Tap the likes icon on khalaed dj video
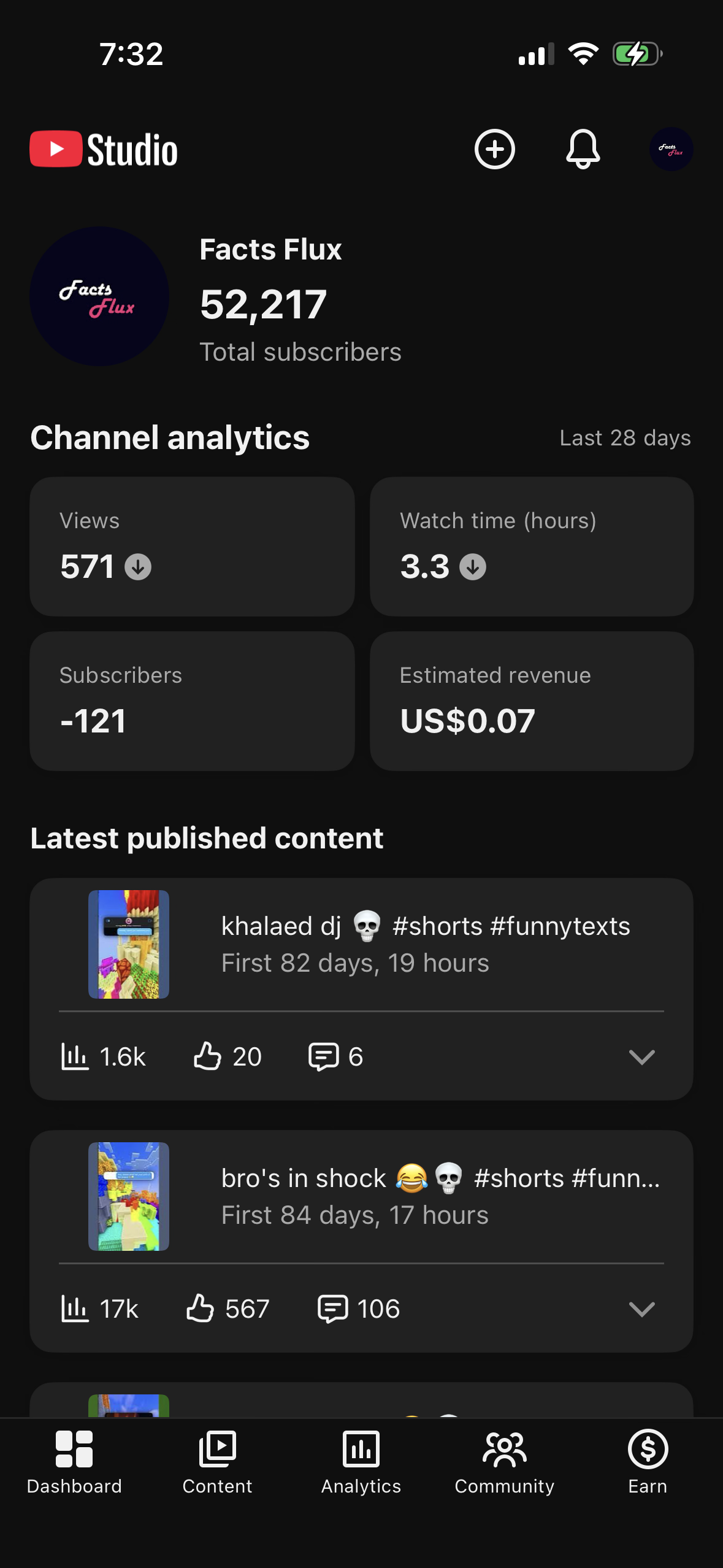The height and width of the screenshot is (1568, 723). 207,1056
